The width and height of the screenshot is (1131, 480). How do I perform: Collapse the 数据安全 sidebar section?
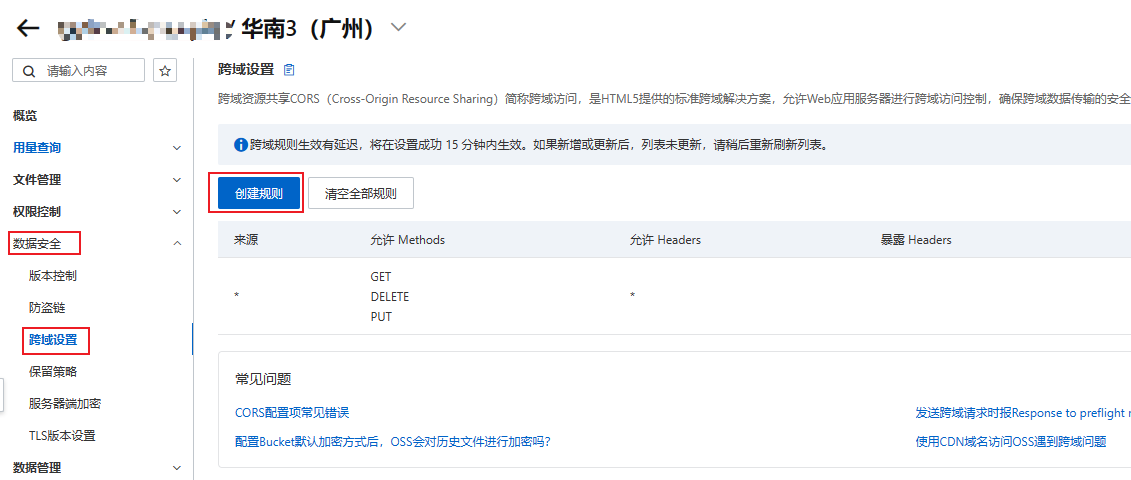(177, 243)
